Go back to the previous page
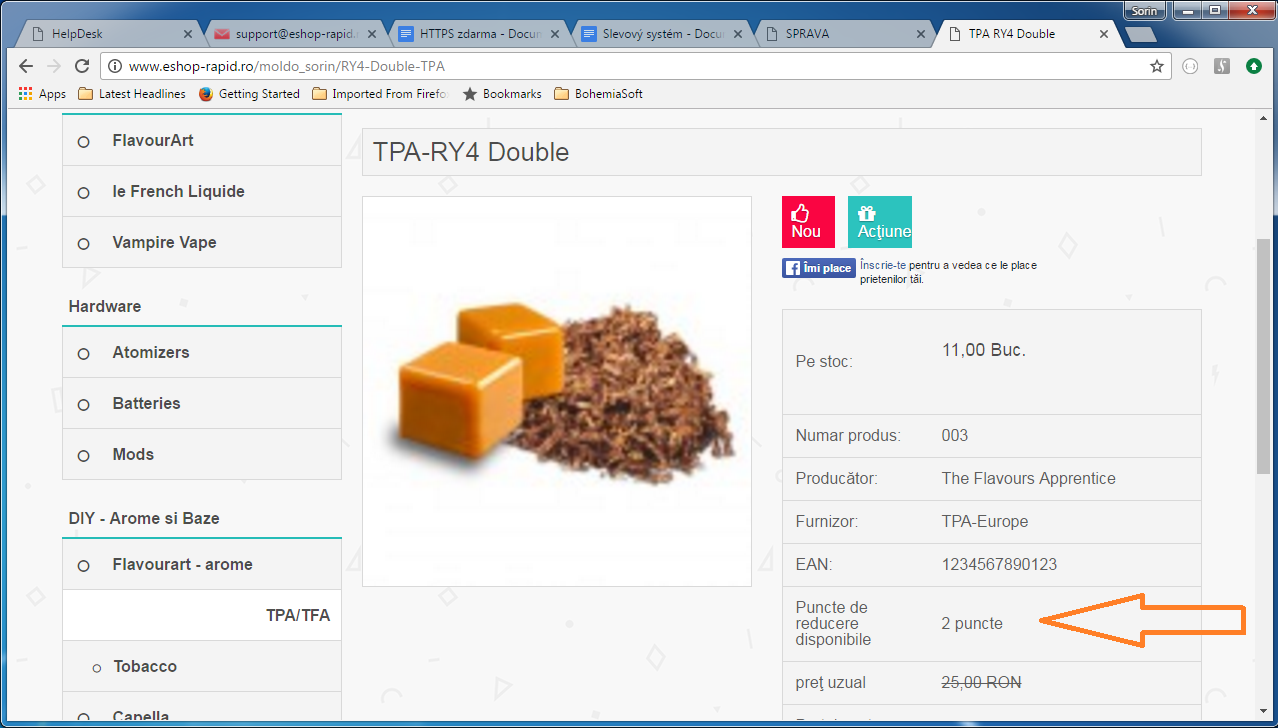 (27, 66)
